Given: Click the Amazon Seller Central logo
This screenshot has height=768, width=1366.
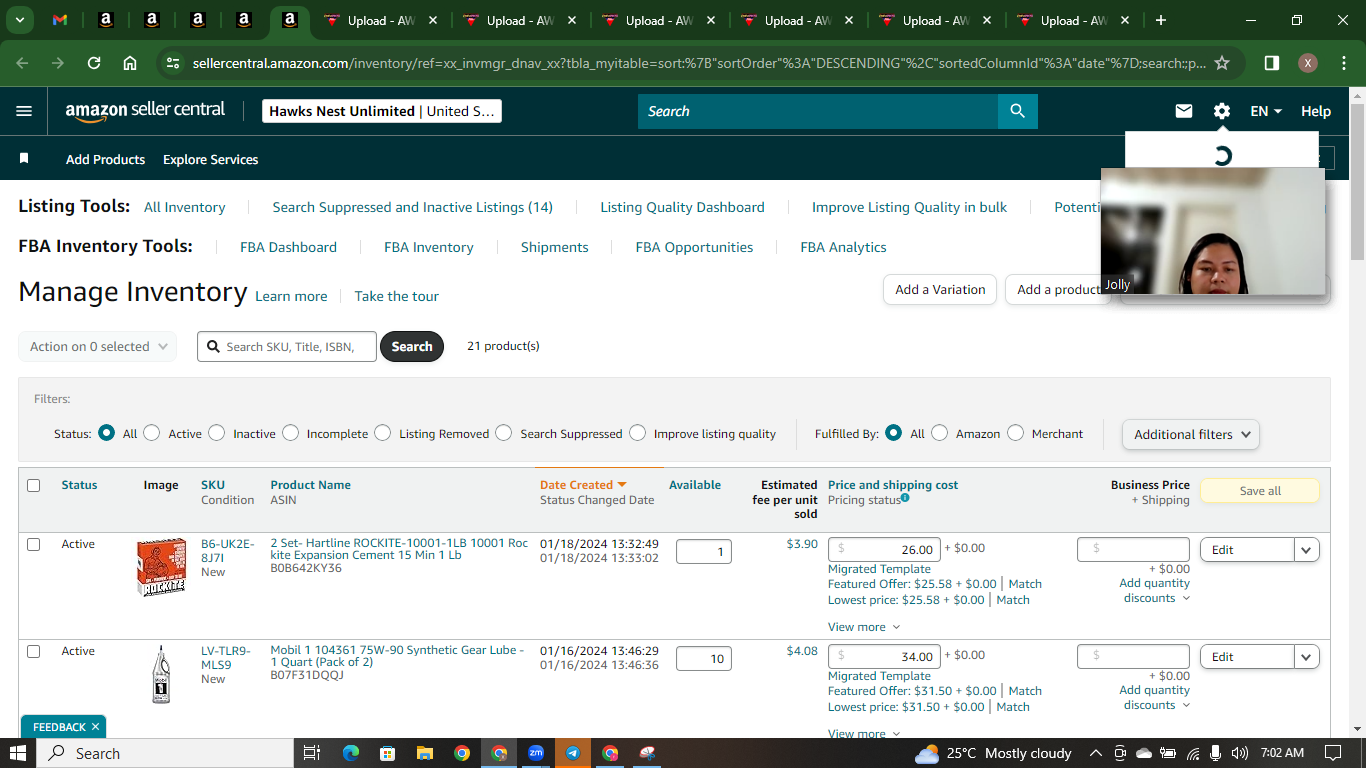Looking at the screenshot, I should (x=146, y=111).
